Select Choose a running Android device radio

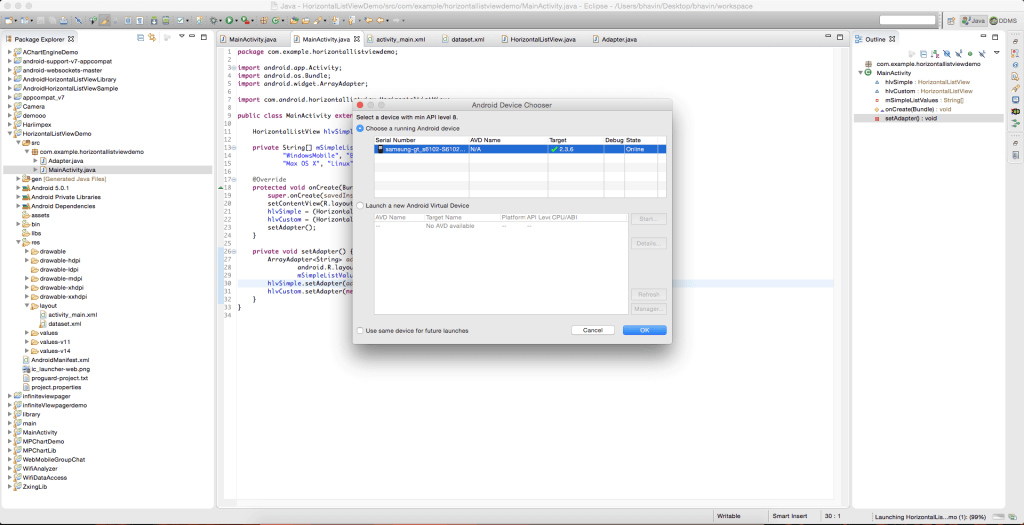[x=360, y=129]
